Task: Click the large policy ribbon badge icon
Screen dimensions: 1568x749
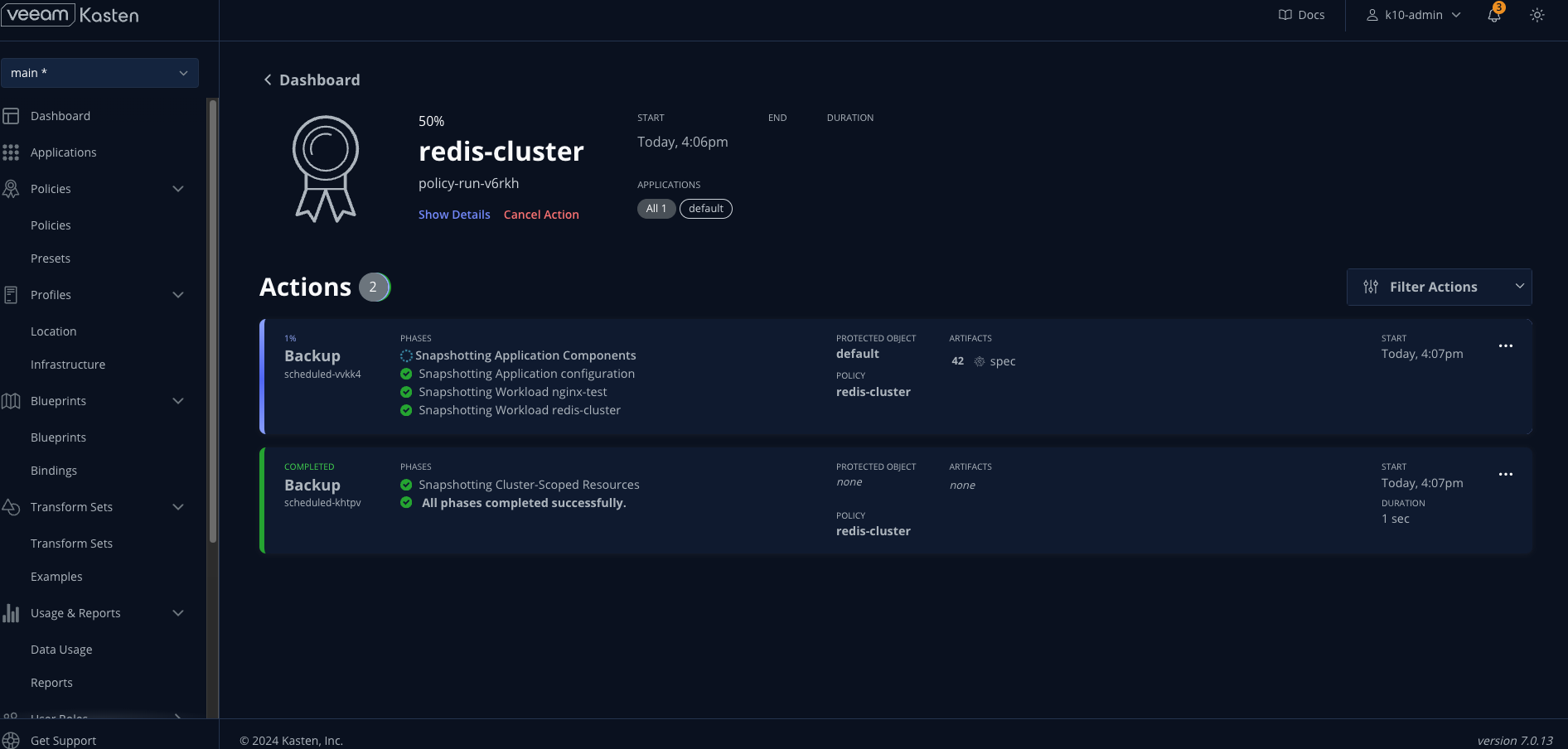Action: 326,169
